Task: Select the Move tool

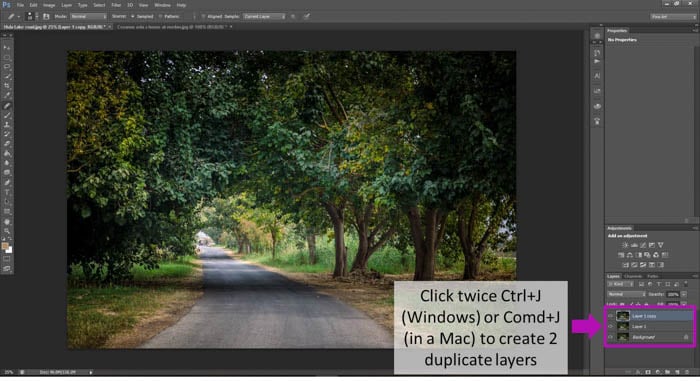Action: pos(7,47)
